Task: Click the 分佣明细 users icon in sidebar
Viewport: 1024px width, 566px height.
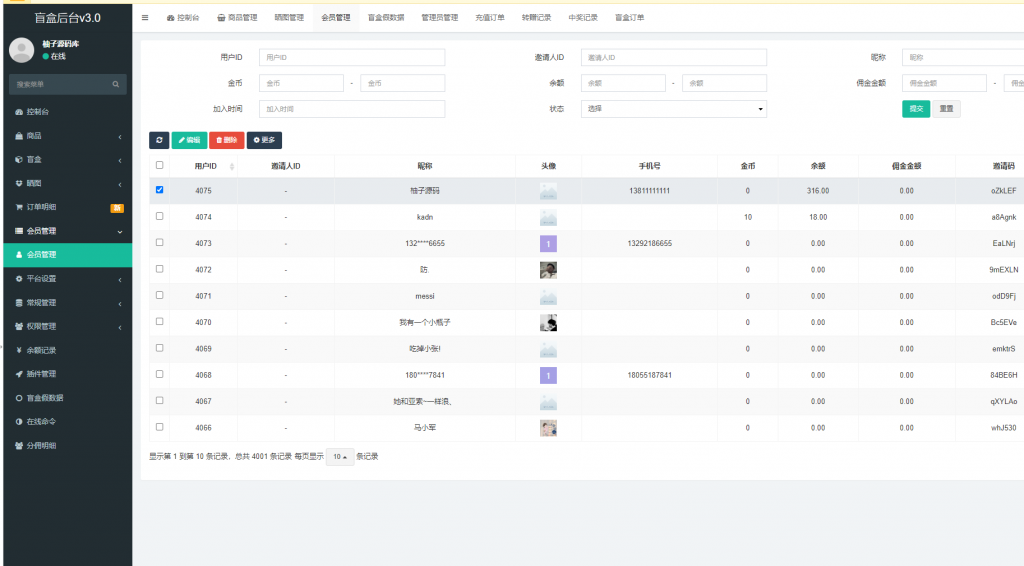Action: [x=19, y=445]
